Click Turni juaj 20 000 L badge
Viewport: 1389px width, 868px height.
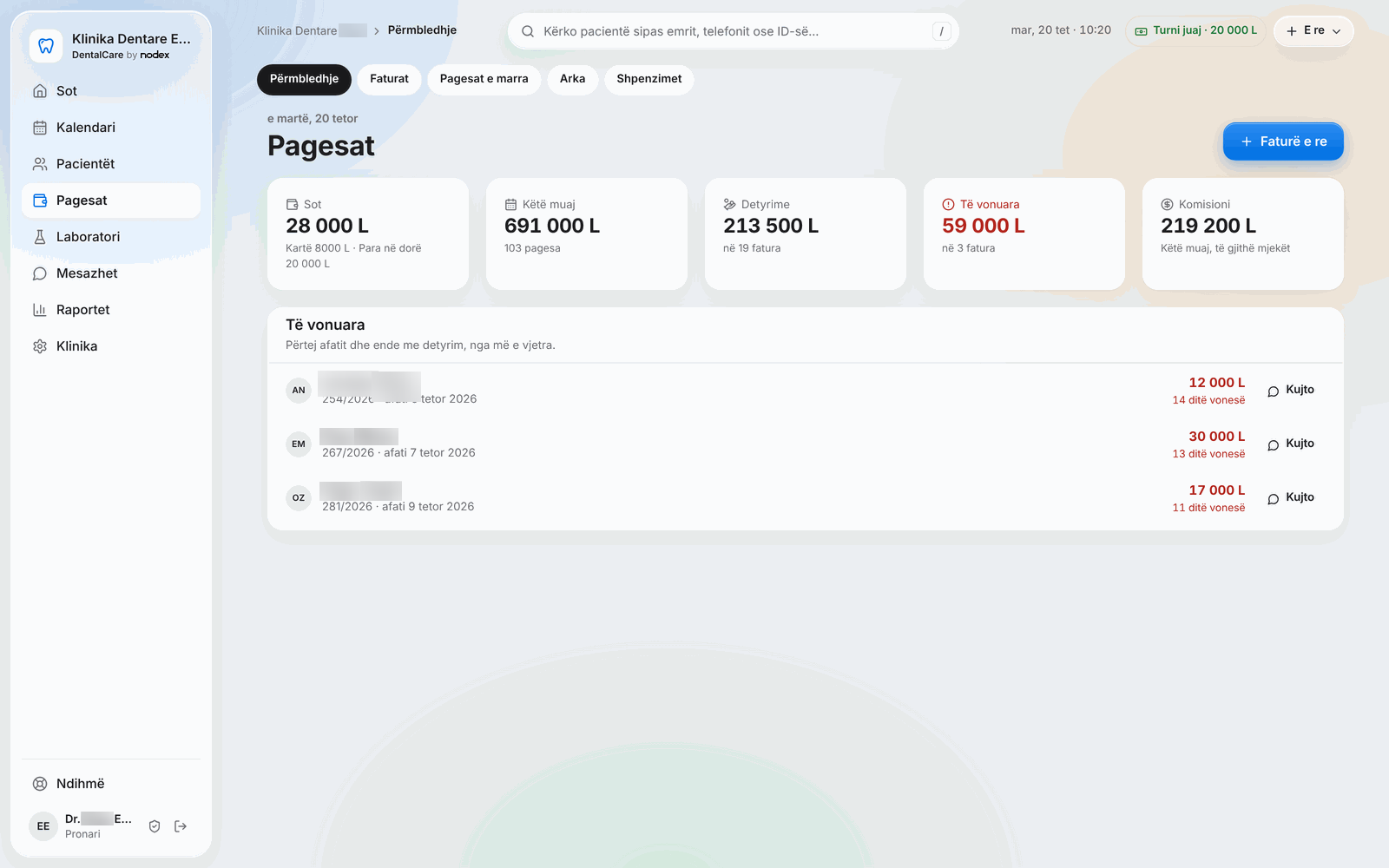1195,30
